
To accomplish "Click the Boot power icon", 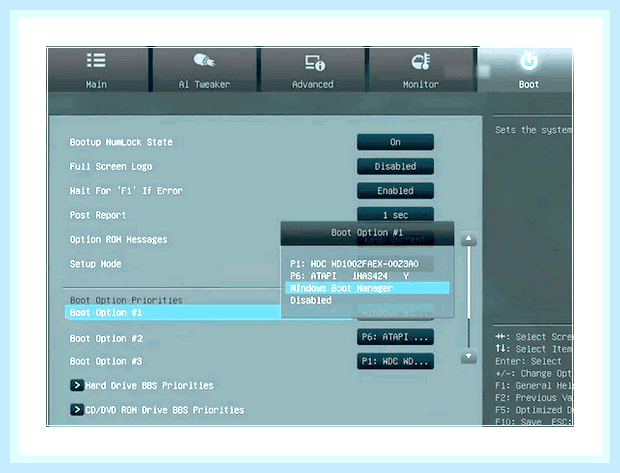I will pyautogui.click(x=529, y=61).
